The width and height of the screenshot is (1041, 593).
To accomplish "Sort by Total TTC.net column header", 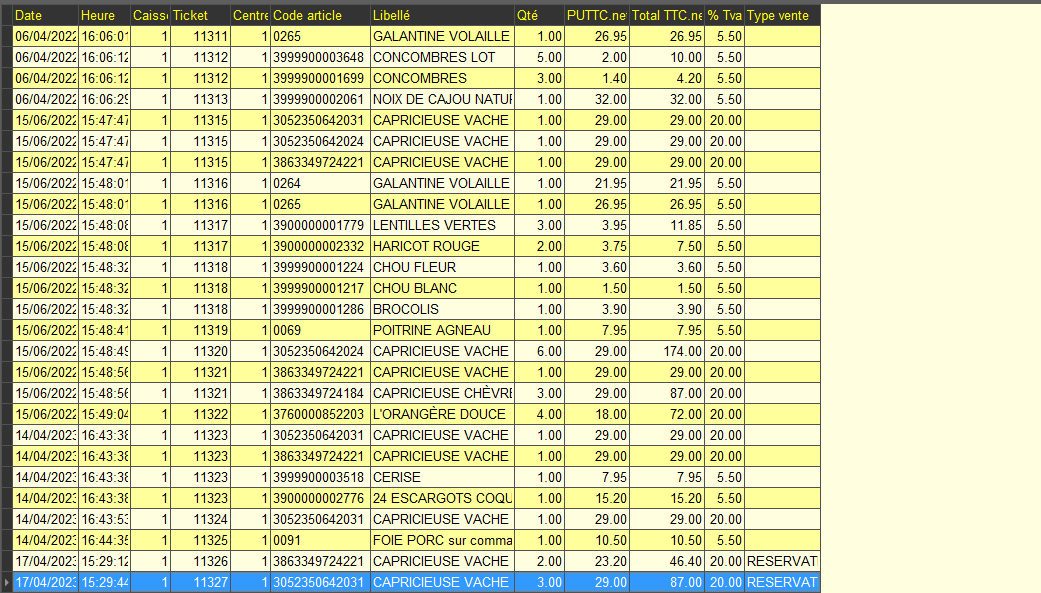I will pyautogui.click(x=667, y=15).
